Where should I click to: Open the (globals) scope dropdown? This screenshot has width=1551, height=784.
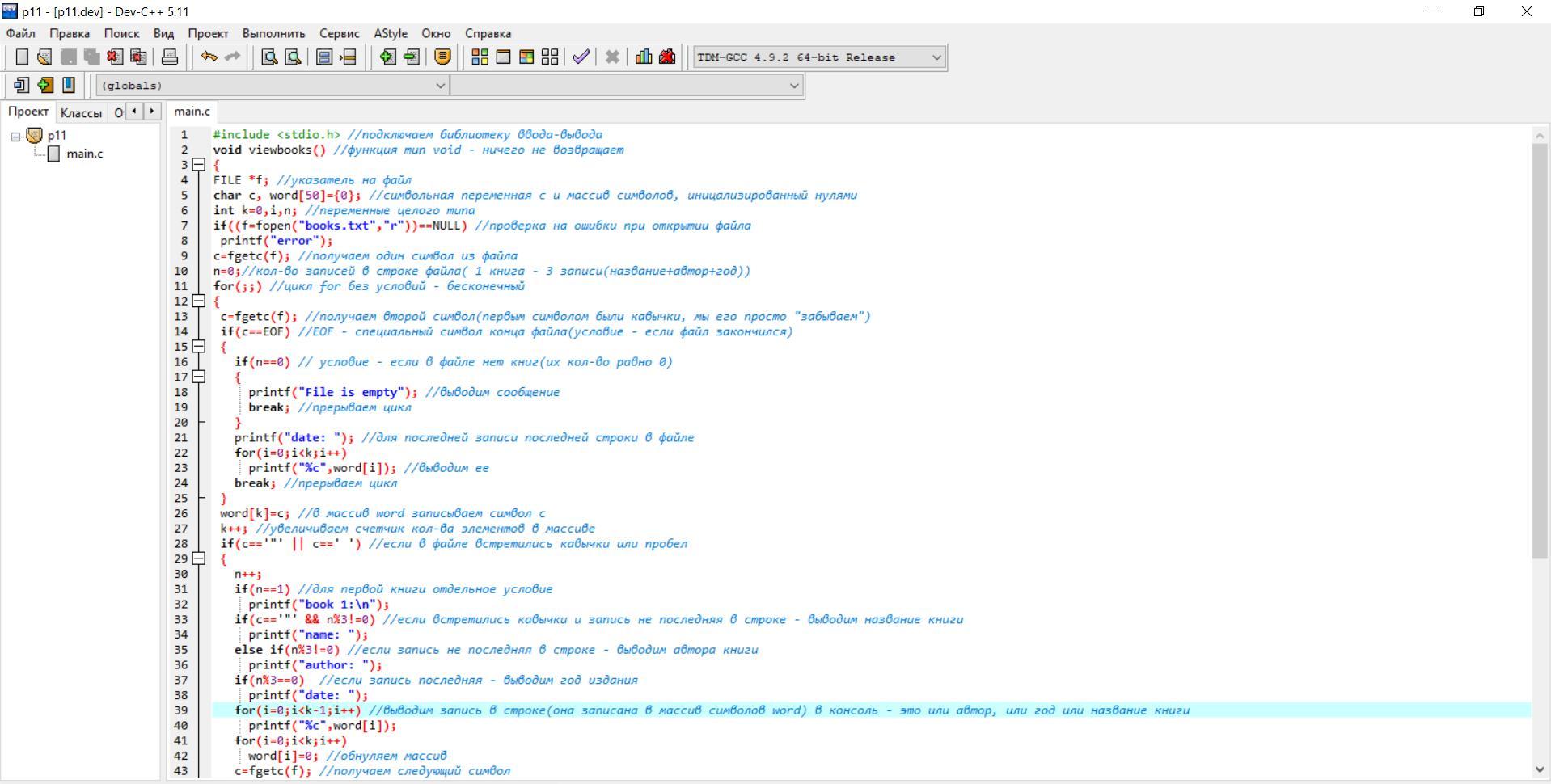tap(273, 85)
